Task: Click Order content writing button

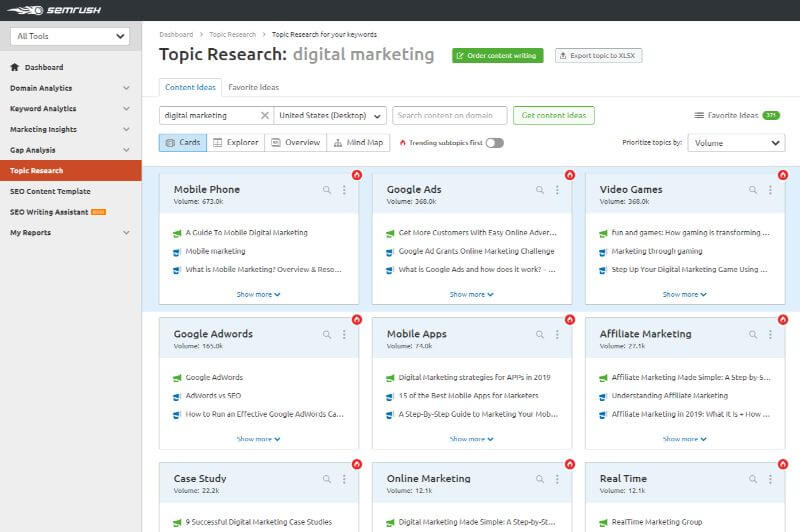Action: (497, 56)
